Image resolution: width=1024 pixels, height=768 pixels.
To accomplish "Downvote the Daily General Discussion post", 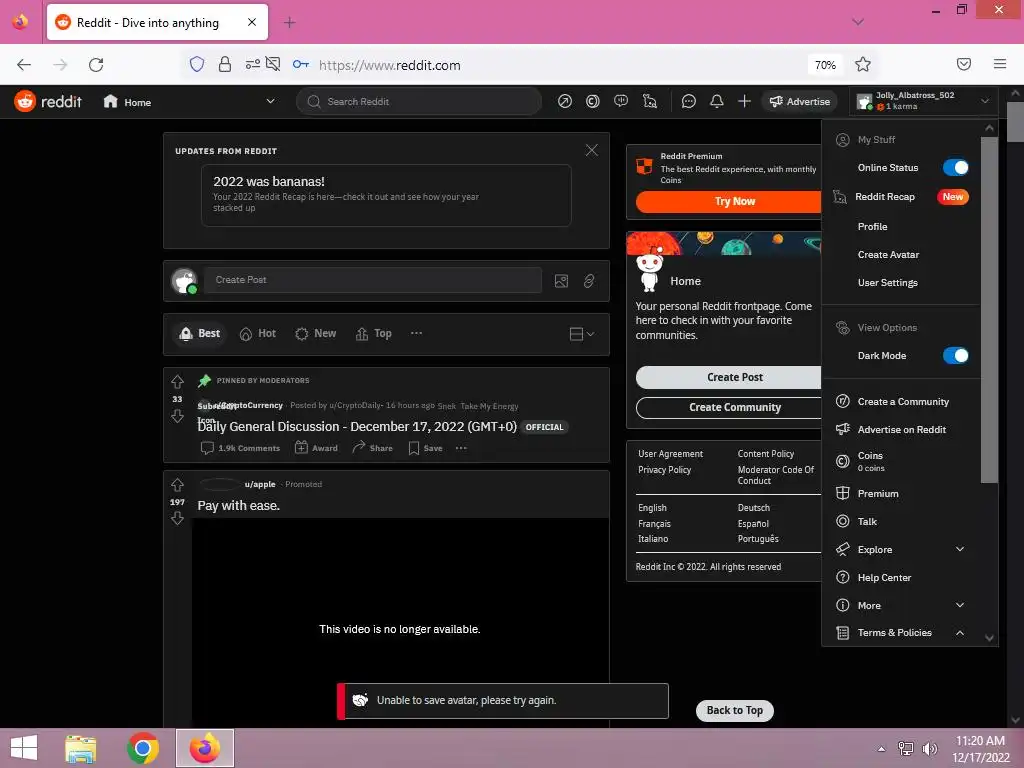I will point(178,416).
